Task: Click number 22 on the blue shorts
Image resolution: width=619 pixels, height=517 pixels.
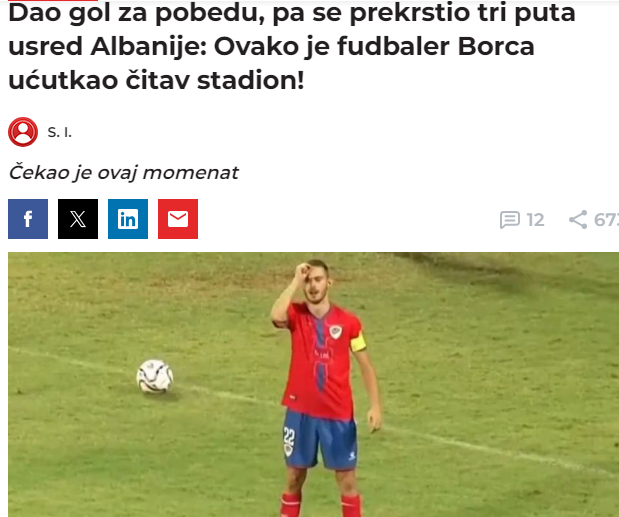Action: pos(289,436)
